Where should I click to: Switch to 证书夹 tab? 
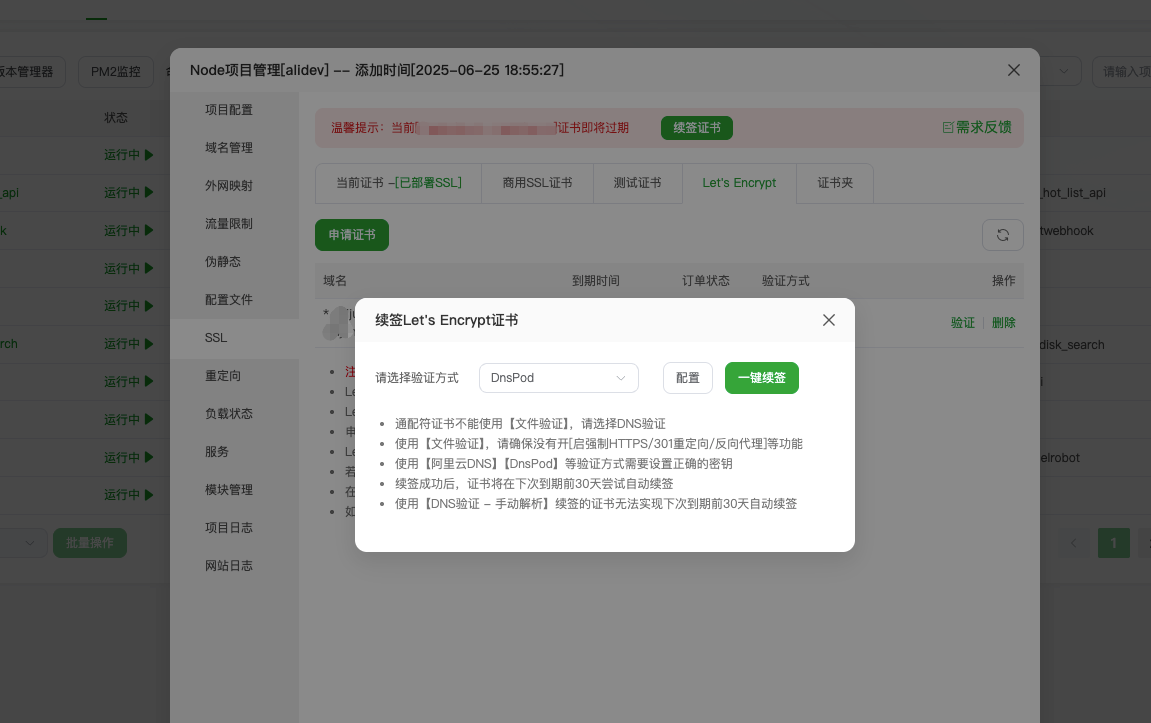tap(835, 183)
